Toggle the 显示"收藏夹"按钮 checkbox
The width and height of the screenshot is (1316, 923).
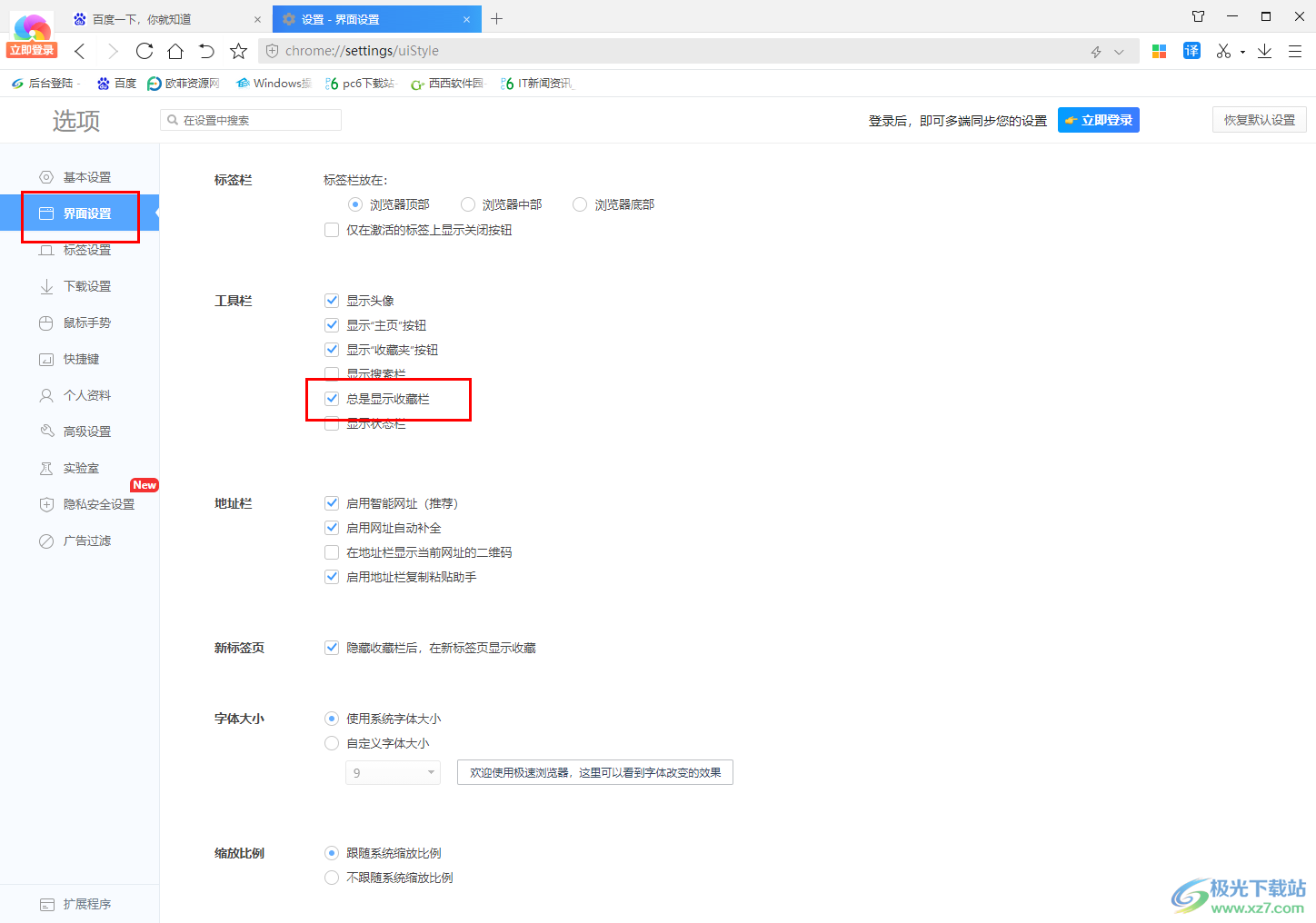(332, 349)
